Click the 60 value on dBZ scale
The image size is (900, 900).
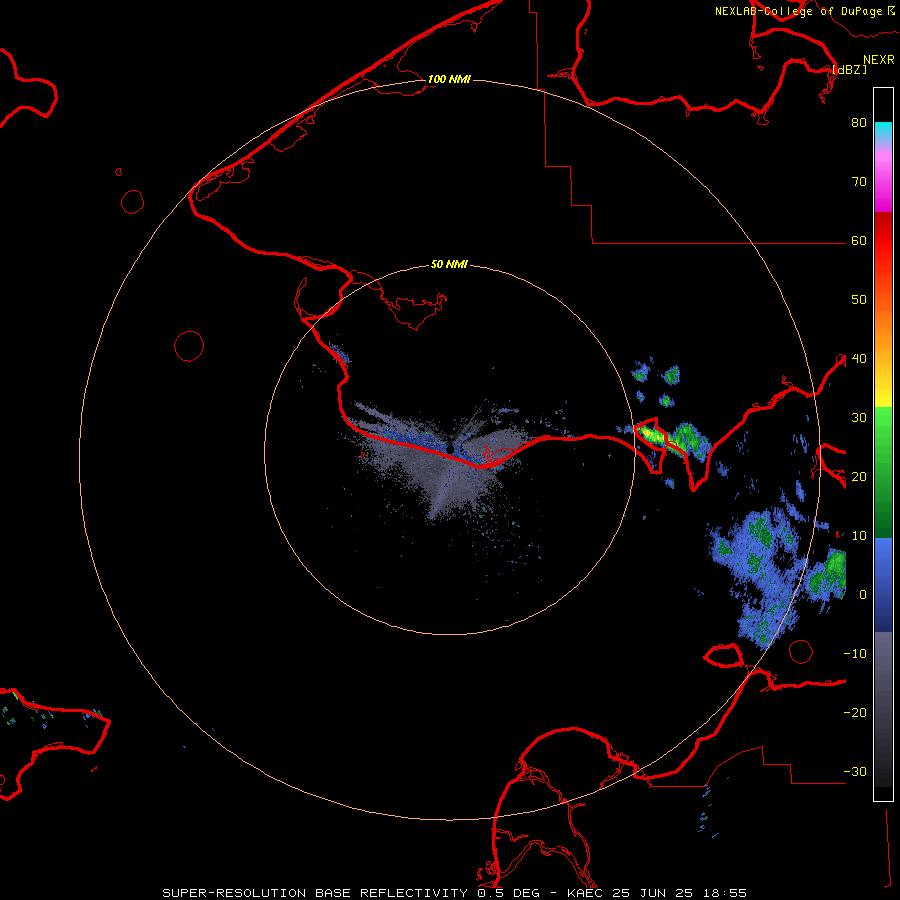click(859, 240)
